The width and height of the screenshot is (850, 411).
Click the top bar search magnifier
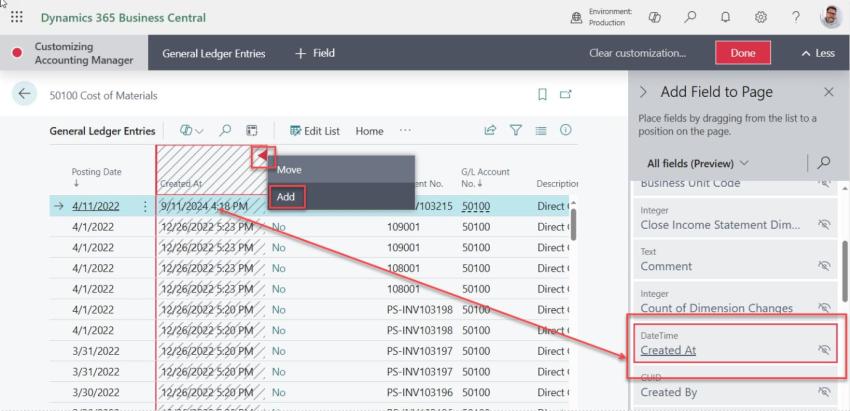click(x=690, y=17)
